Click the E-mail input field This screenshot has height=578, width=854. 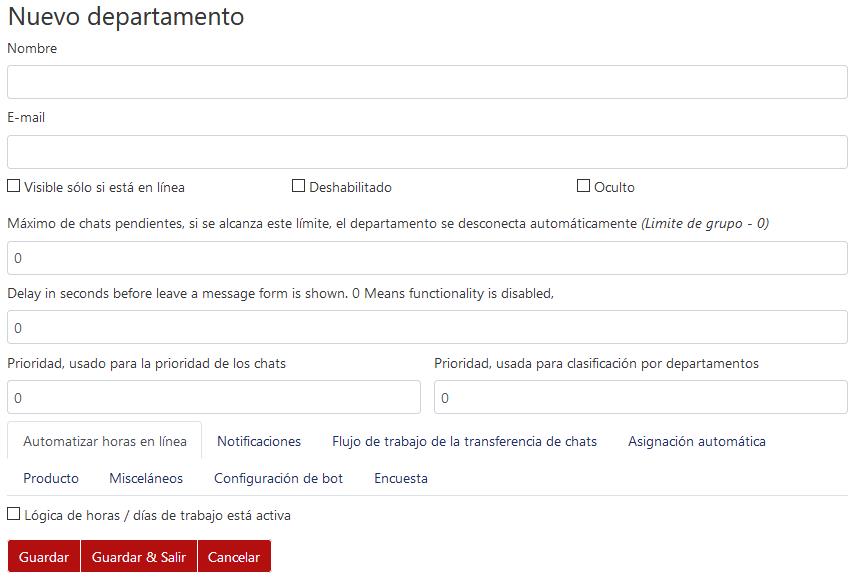(x=427, y=152)
